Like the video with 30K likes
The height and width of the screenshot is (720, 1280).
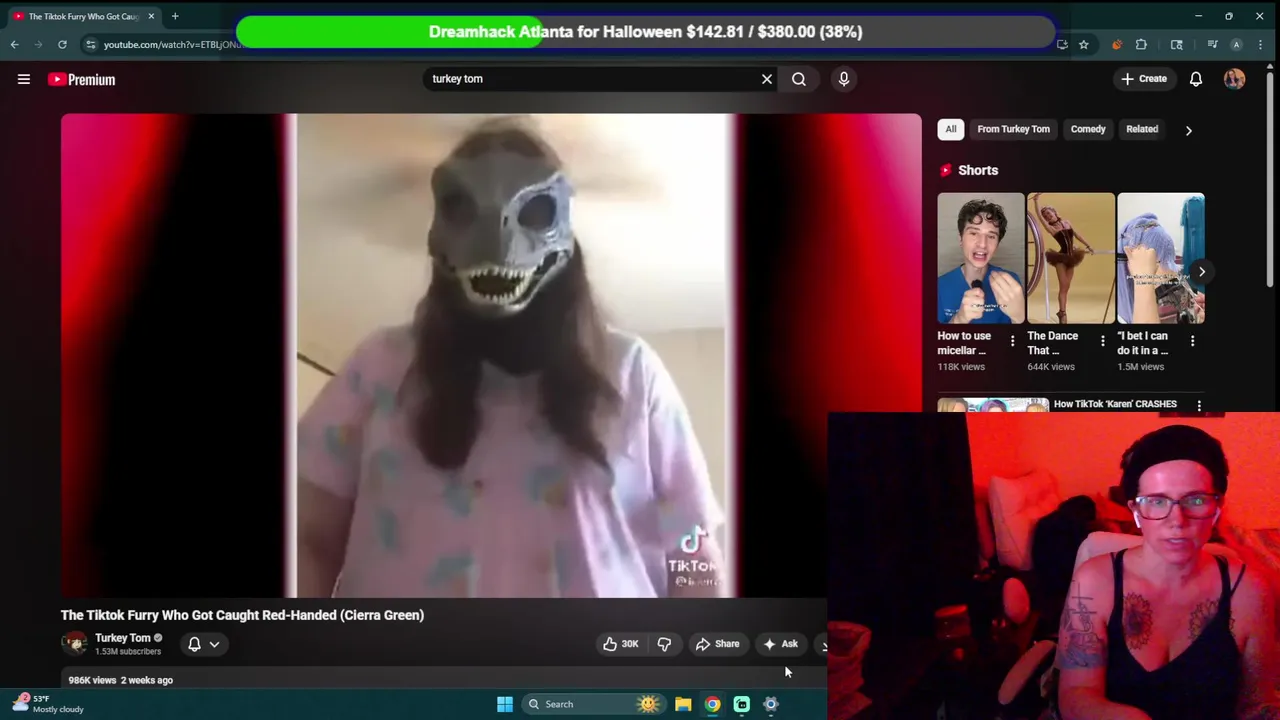(x=620, y=644)
